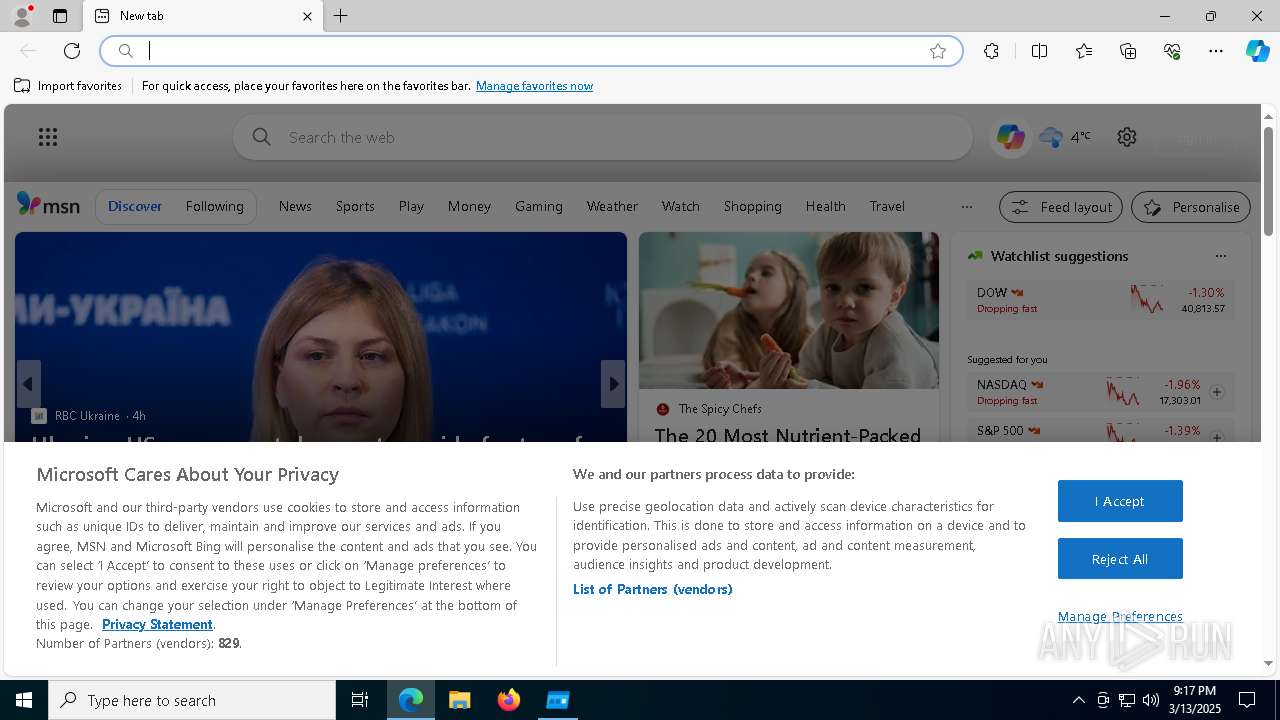Open The Spicy Chefs article image

point(789,310)
